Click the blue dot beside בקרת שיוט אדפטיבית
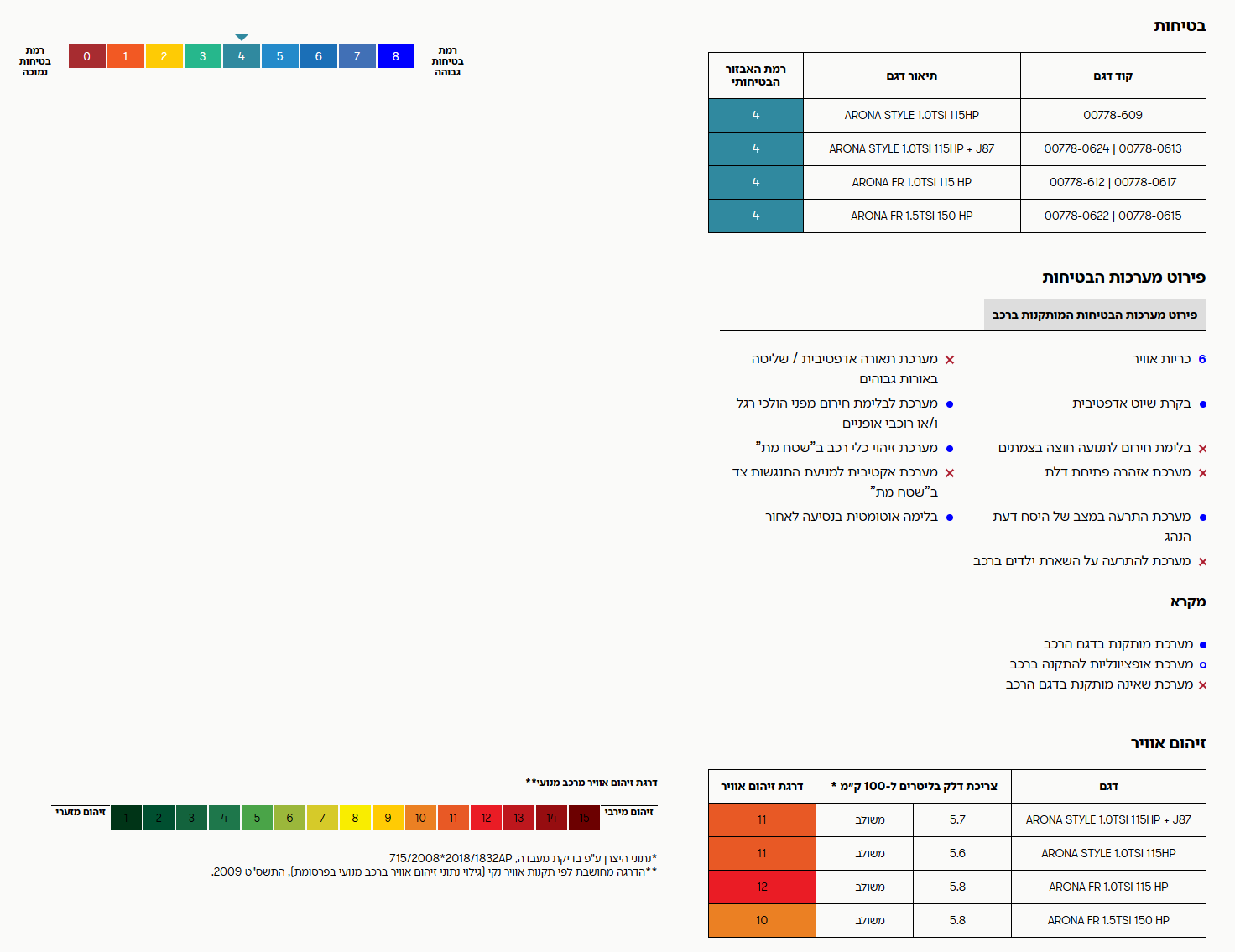 (1202, 404)
